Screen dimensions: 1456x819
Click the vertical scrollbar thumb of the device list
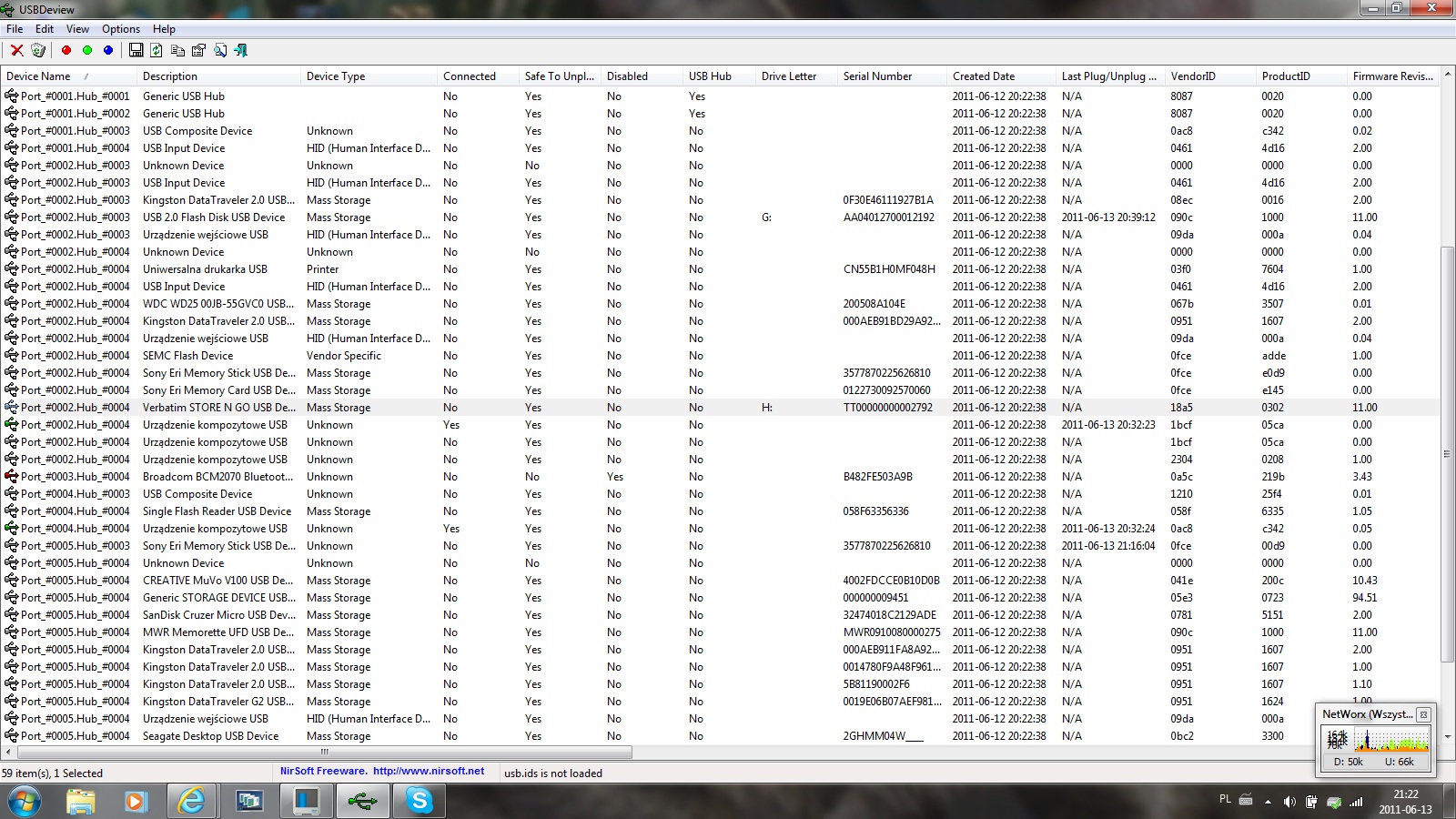1447,454
